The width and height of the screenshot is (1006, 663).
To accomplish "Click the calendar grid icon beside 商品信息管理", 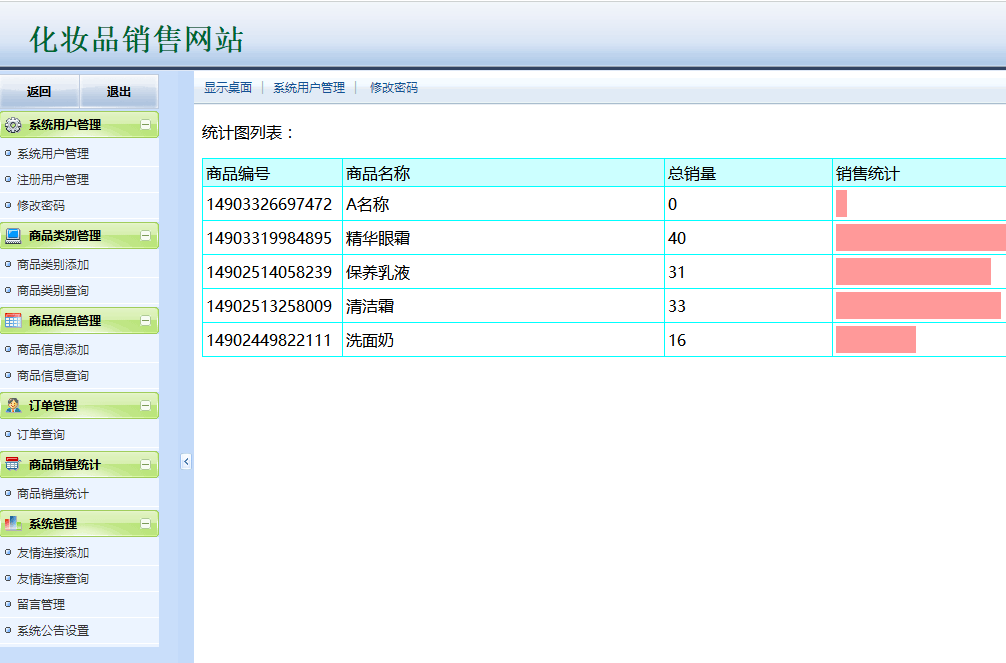I will point(13,320).
